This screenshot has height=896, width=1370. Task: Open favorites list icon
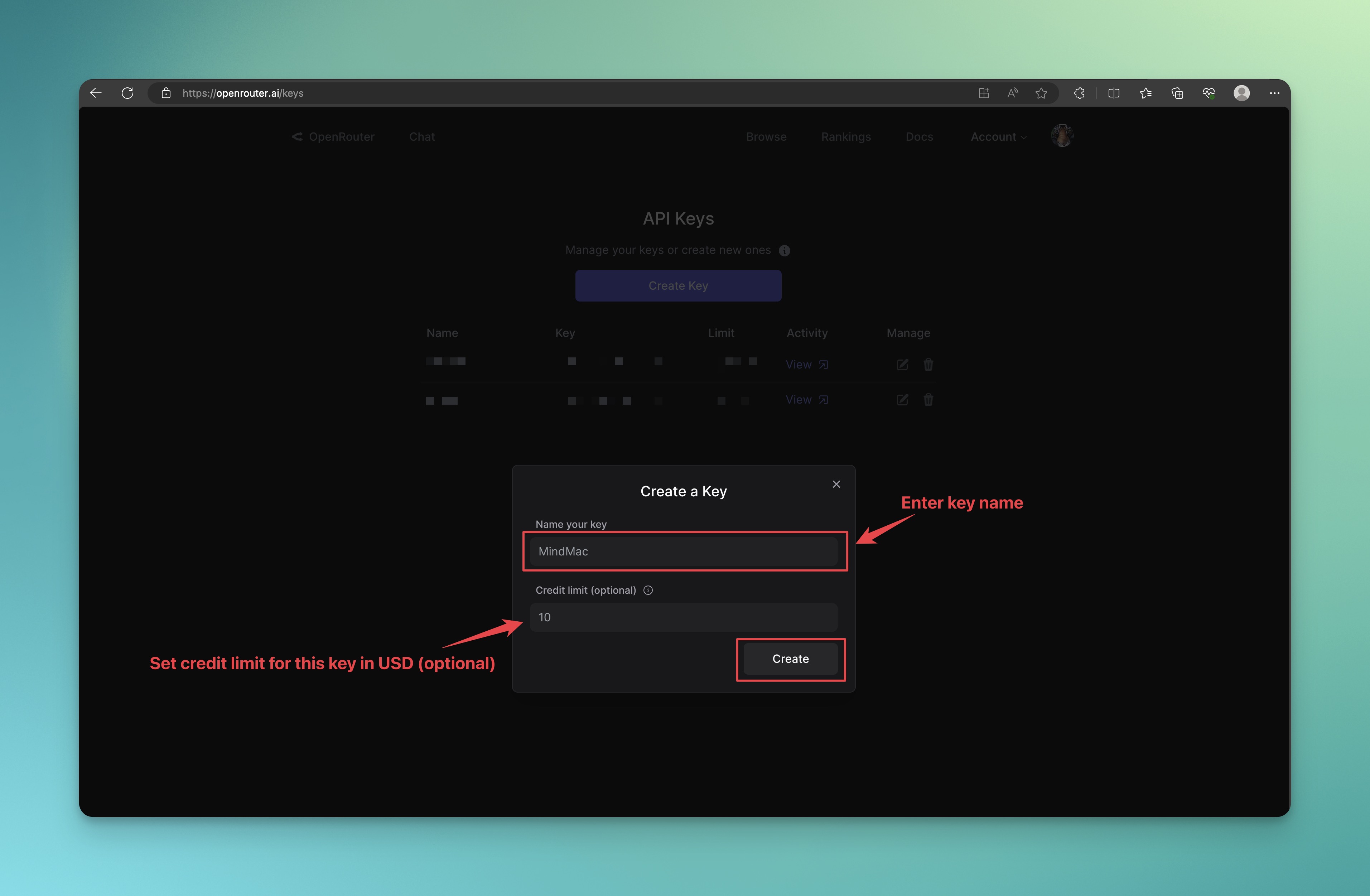coord(1145,93)
